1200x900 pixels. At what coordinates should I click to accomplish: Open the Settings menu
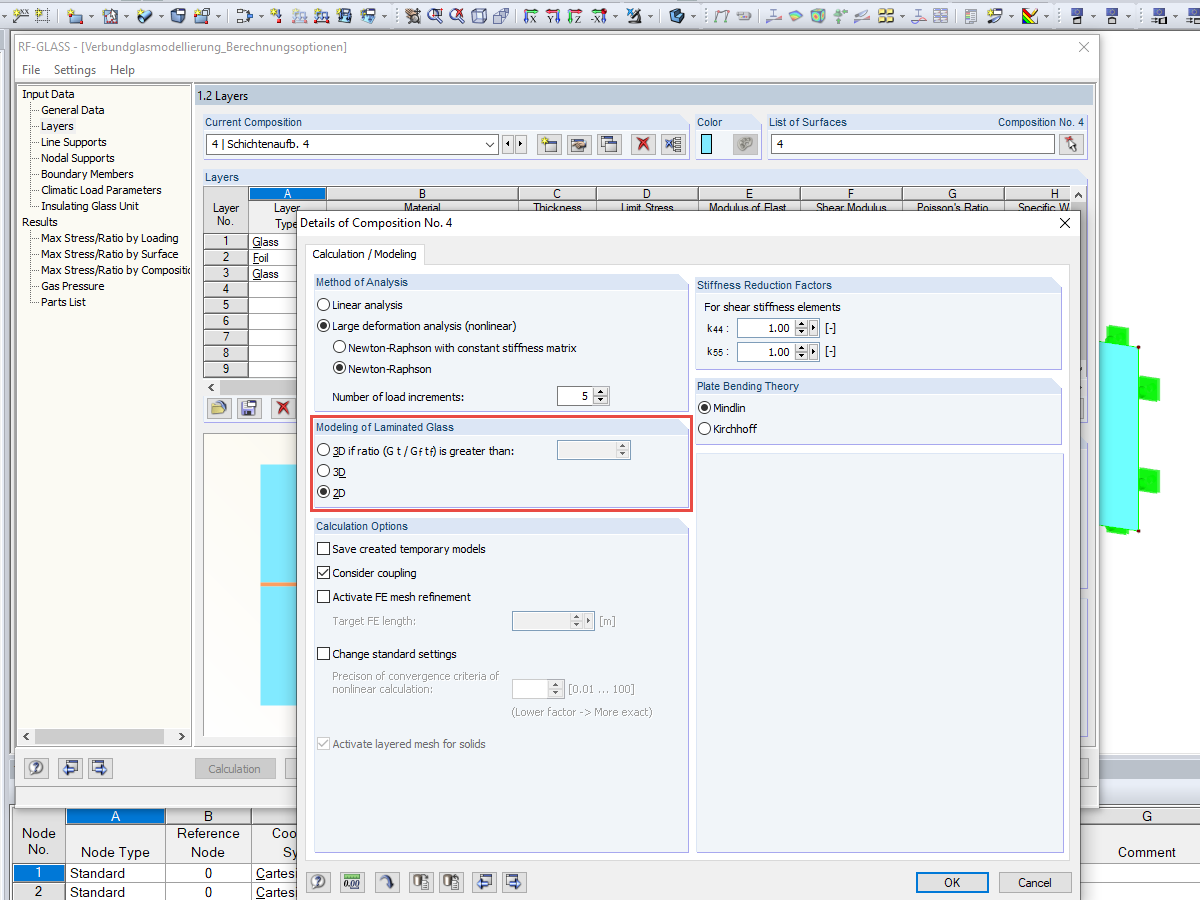click(74, 69)
